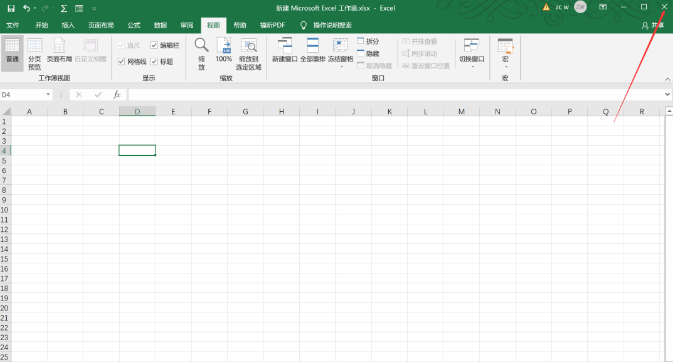Image resolution: width=673 pixels, height=362 pixels.
Task: Click the Insert Function fx icon
Action: click(117, 94)
